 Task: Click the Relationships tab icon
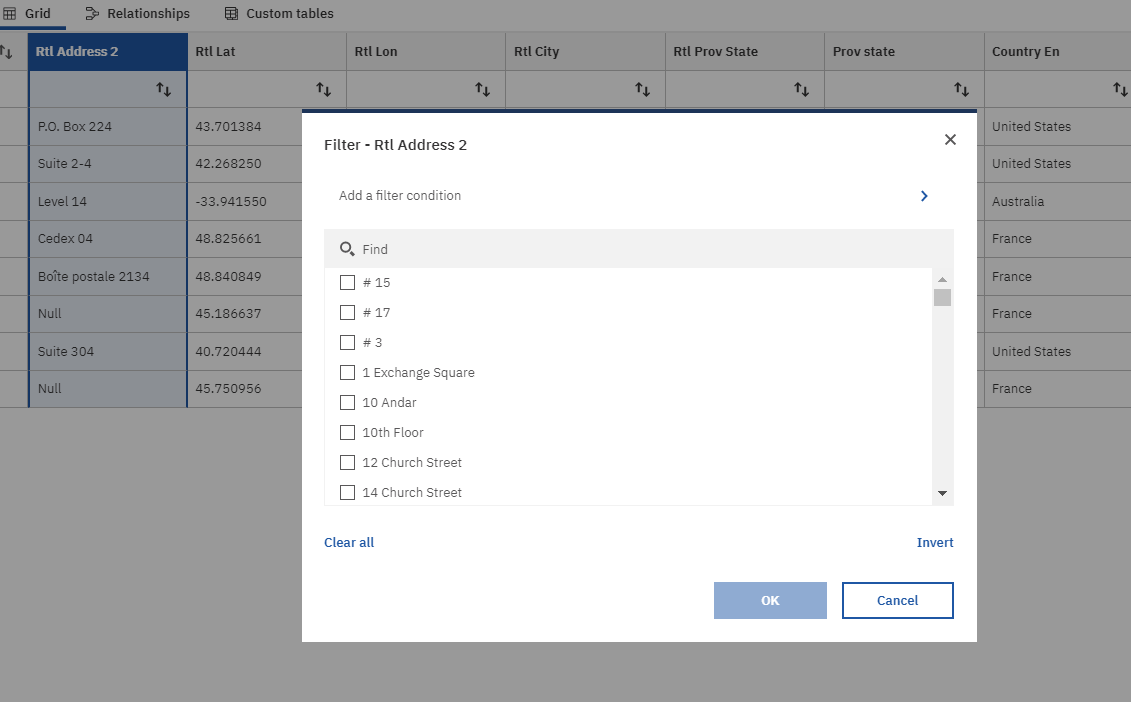pyautogui.click(x=92, y=14)
